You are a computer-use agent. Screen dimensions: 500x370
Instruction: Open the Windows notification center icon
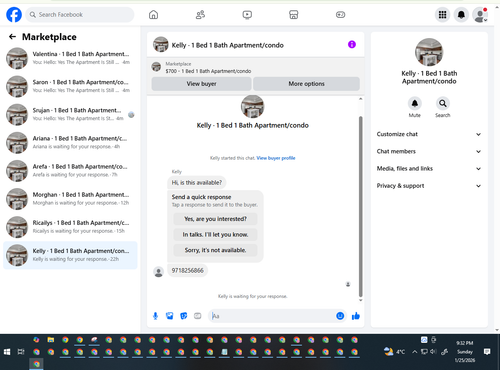[487, 351]
